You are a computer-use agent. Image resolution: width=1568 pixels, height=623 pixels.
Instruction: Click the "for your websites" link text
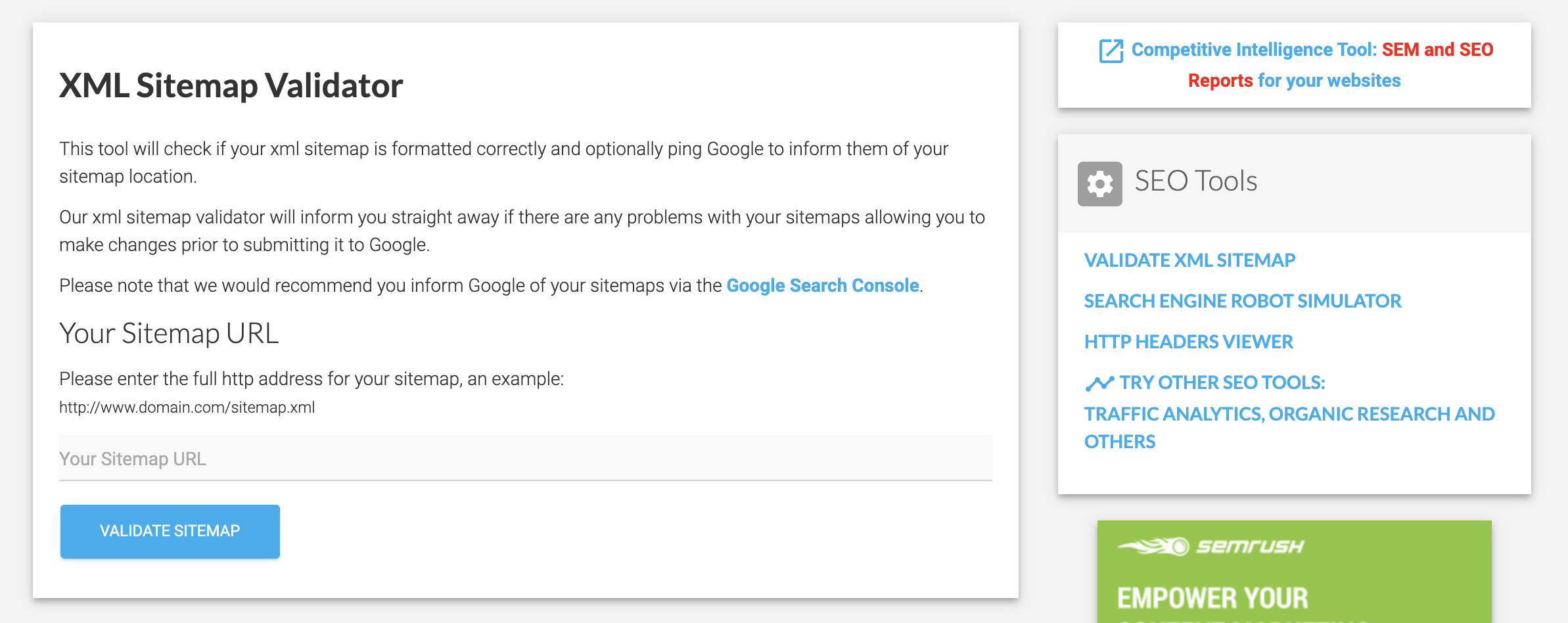[x=1329, y=81]
